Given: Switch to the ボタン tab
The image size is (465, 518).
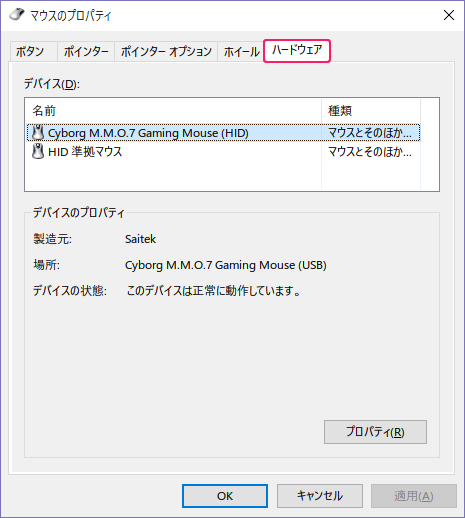Looking at the screenshot, I should point(30,52).
